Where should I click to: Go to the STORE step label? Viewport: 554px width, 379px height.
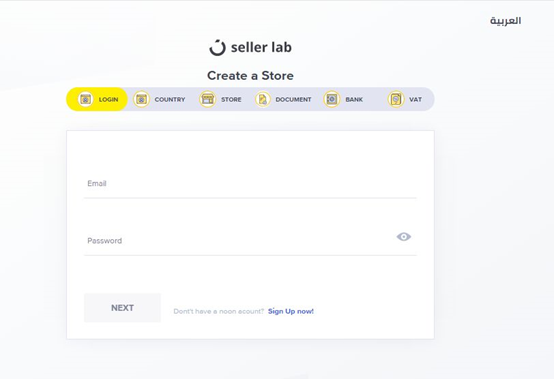click(x=231, y=100)
